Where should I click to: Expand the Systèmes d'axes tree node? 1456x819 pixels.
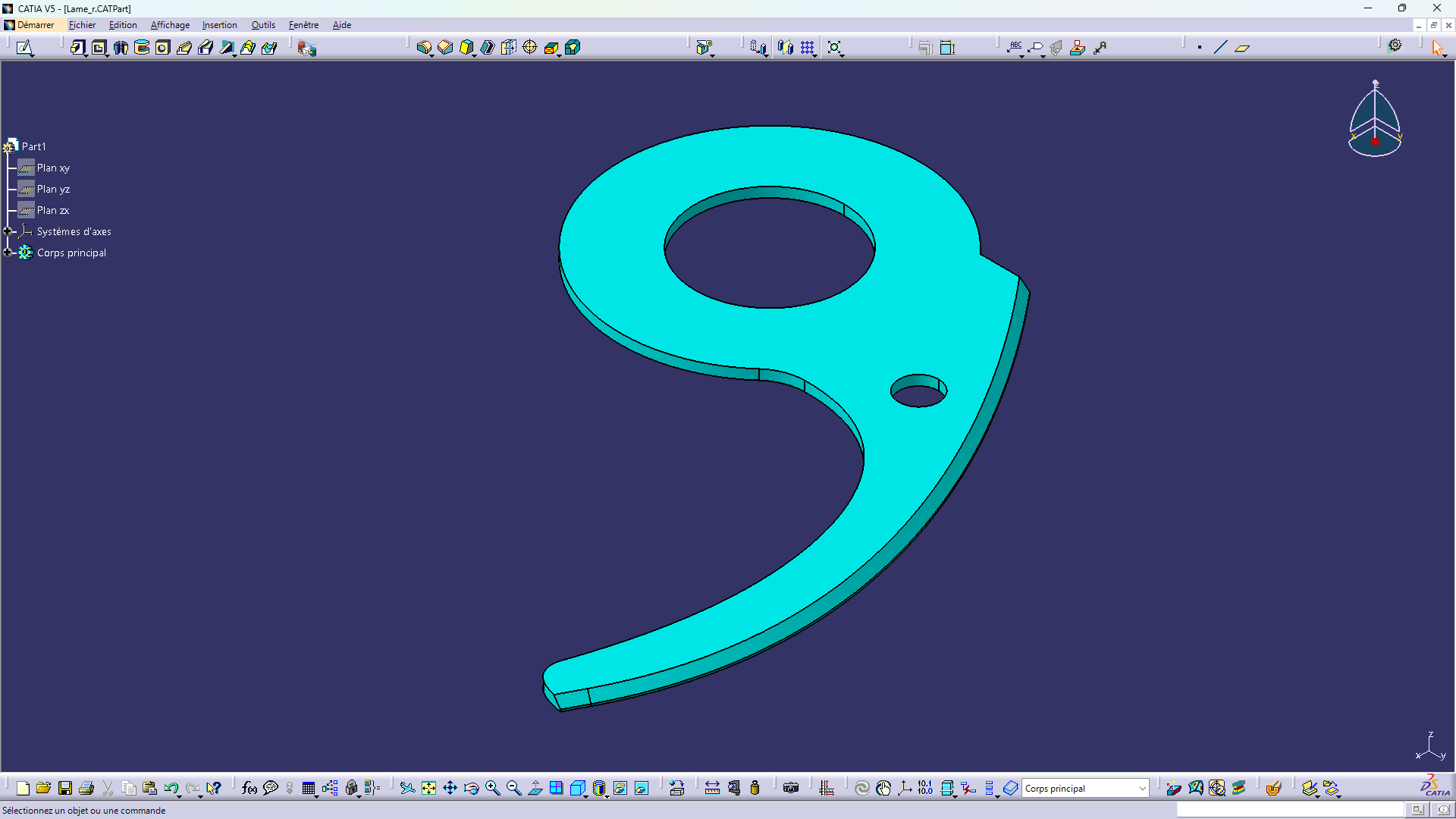point(8,231)
